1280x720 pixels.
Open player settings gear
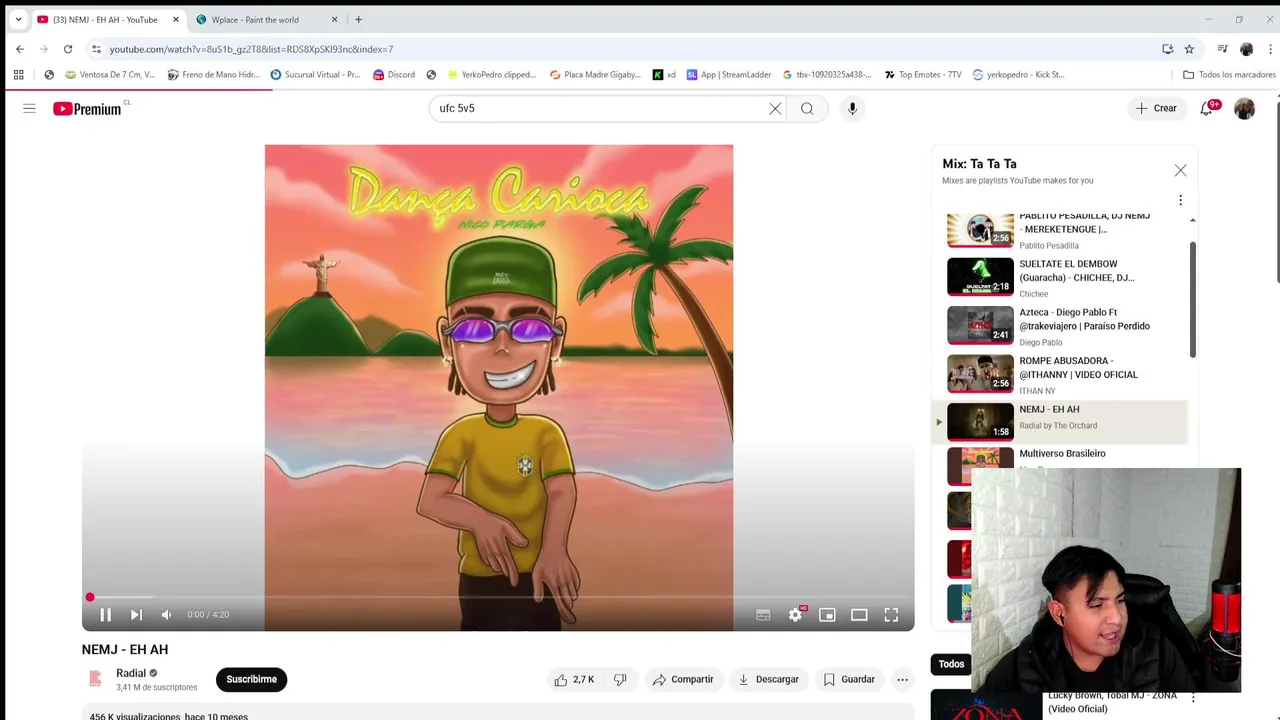pyautogui.click(x=795, y=615)
